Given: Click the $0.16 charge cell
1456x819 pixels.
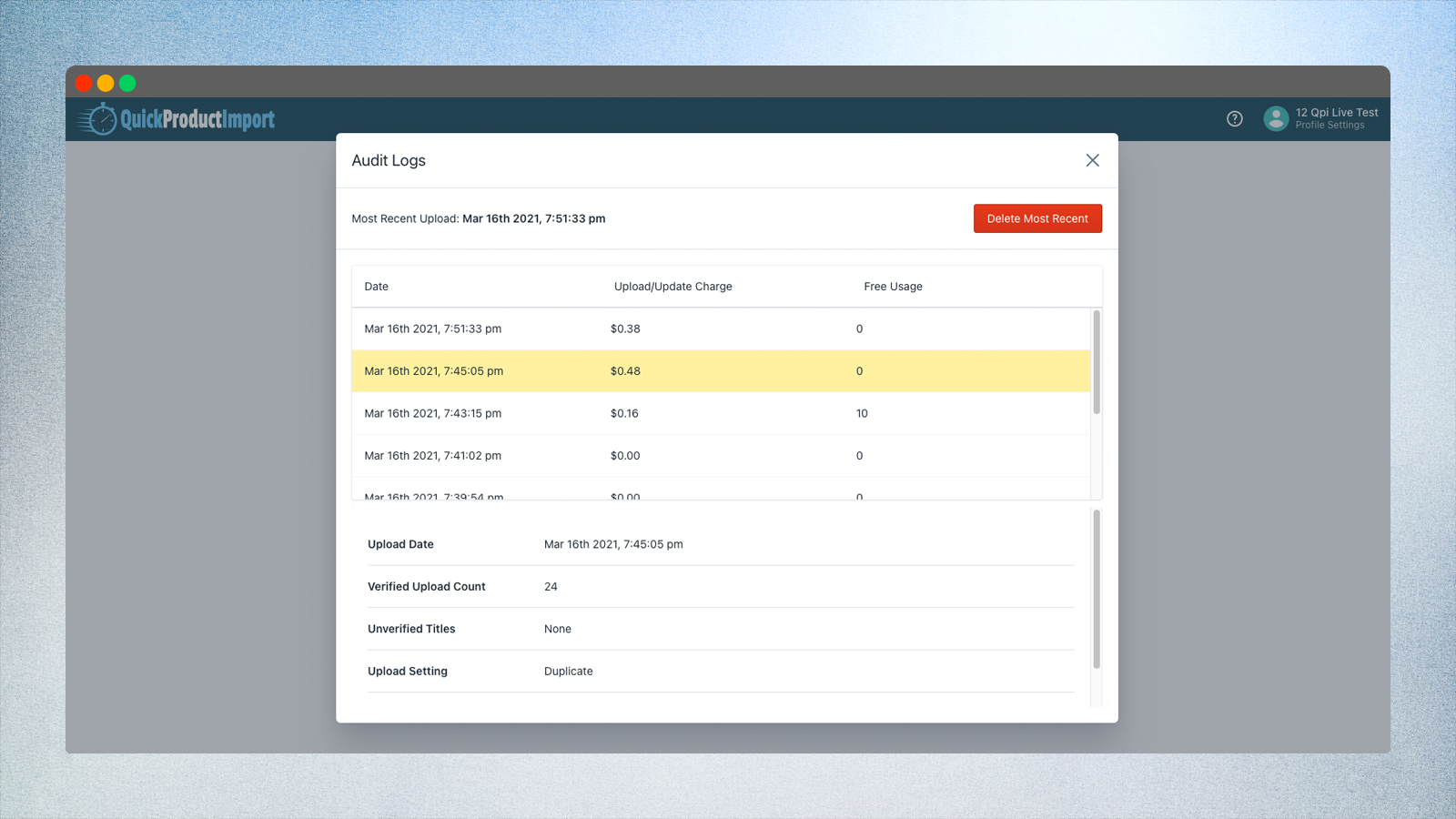Looking at the screenshot, I should point(624,413).
